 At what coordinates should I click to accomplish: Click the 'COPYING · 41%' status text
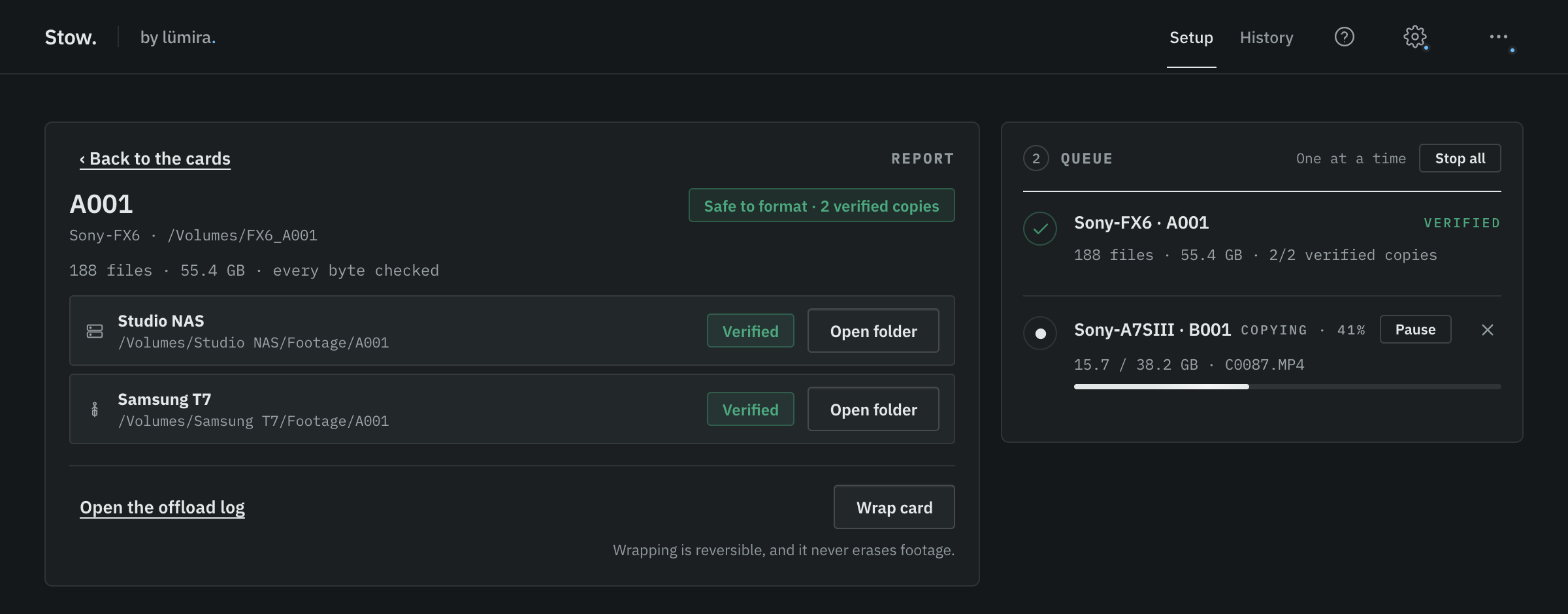click(x=1303, y=330)
